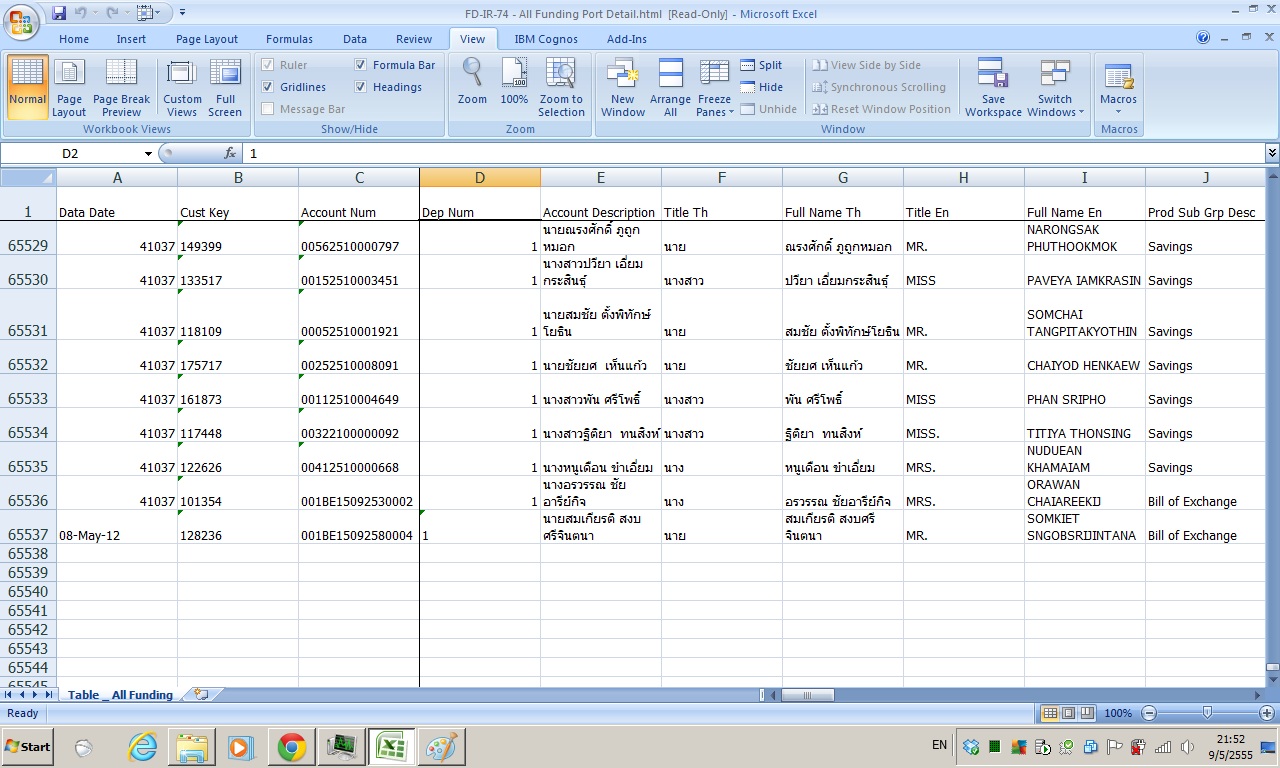
Task: Click the Macros button icon
Action: pos(1118,77)
